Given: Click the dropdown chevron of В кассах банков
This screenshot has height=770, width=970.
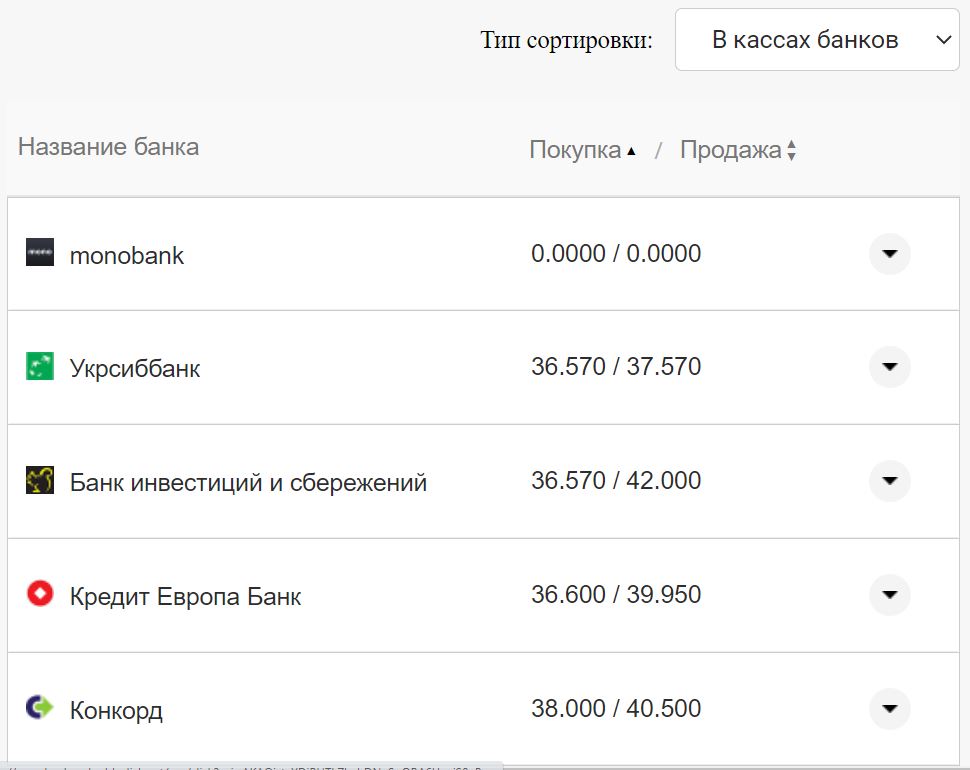Looking at the screenshot, I should [x=942, y=39].
